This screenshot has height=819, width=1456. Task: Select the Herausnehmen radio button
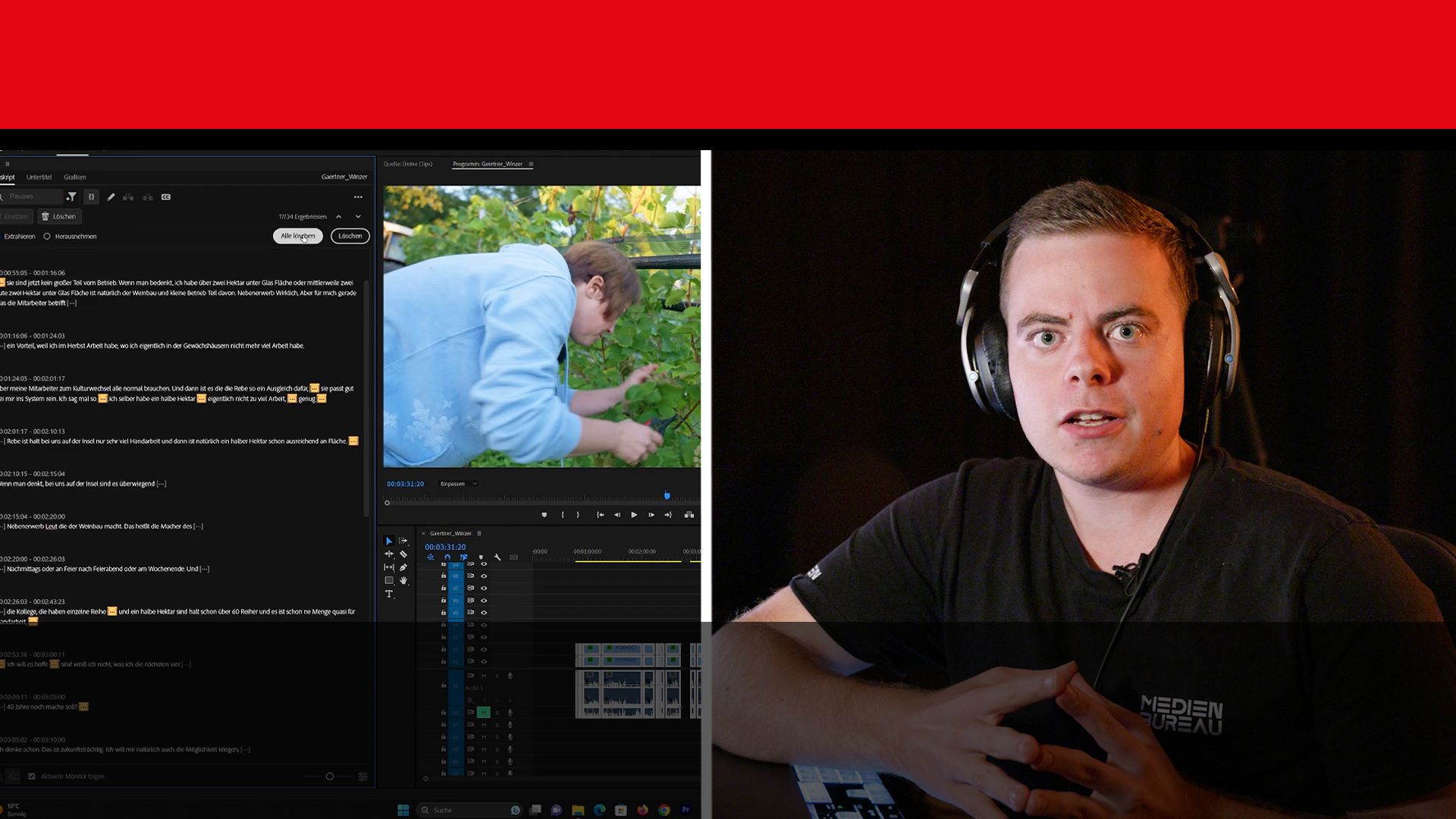point(47,237)
